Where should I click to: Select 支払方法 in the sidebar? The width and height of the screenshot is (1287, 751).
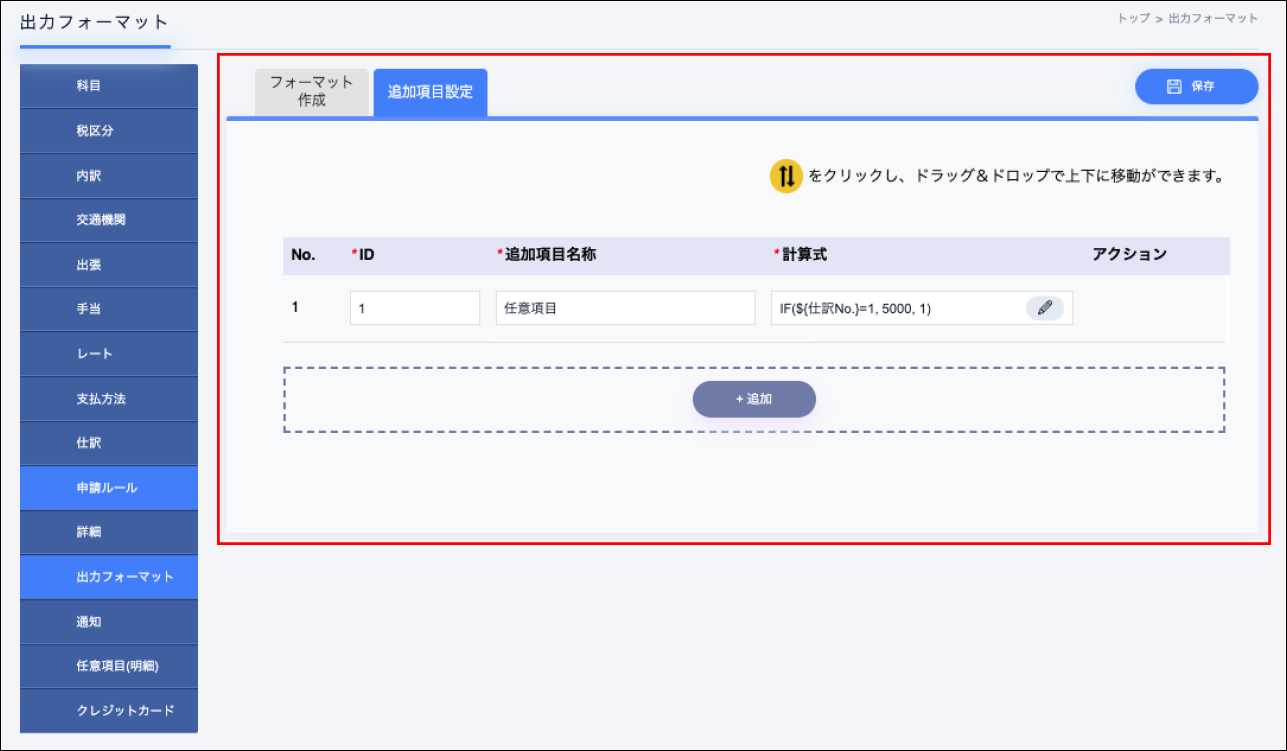click(109, 399)
